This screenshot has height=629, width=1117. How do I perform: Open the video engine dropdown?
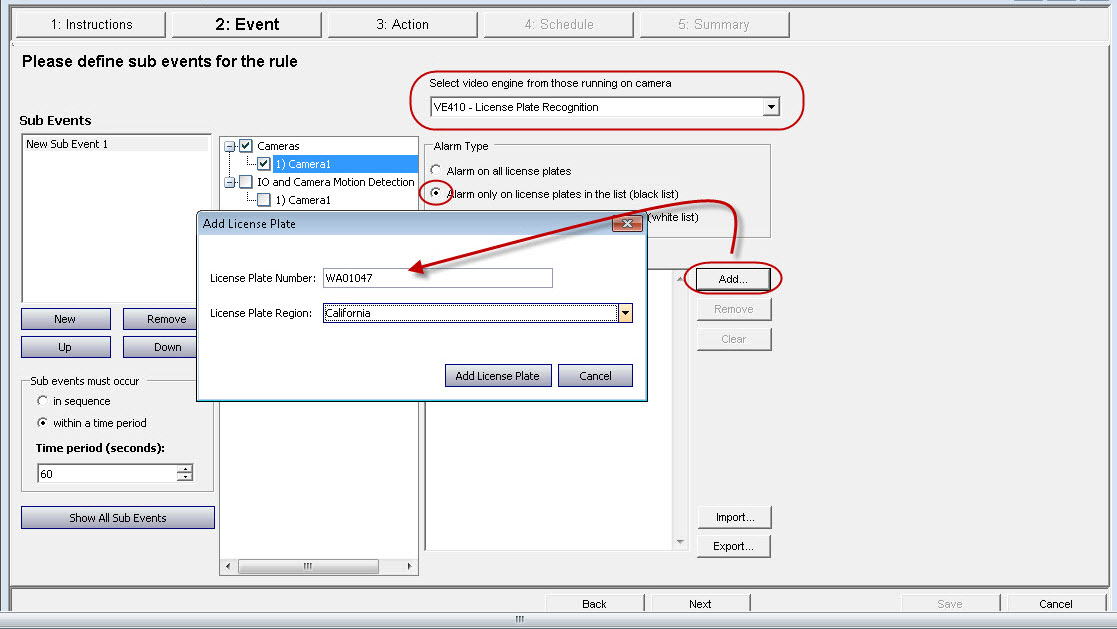pos(770,107)
